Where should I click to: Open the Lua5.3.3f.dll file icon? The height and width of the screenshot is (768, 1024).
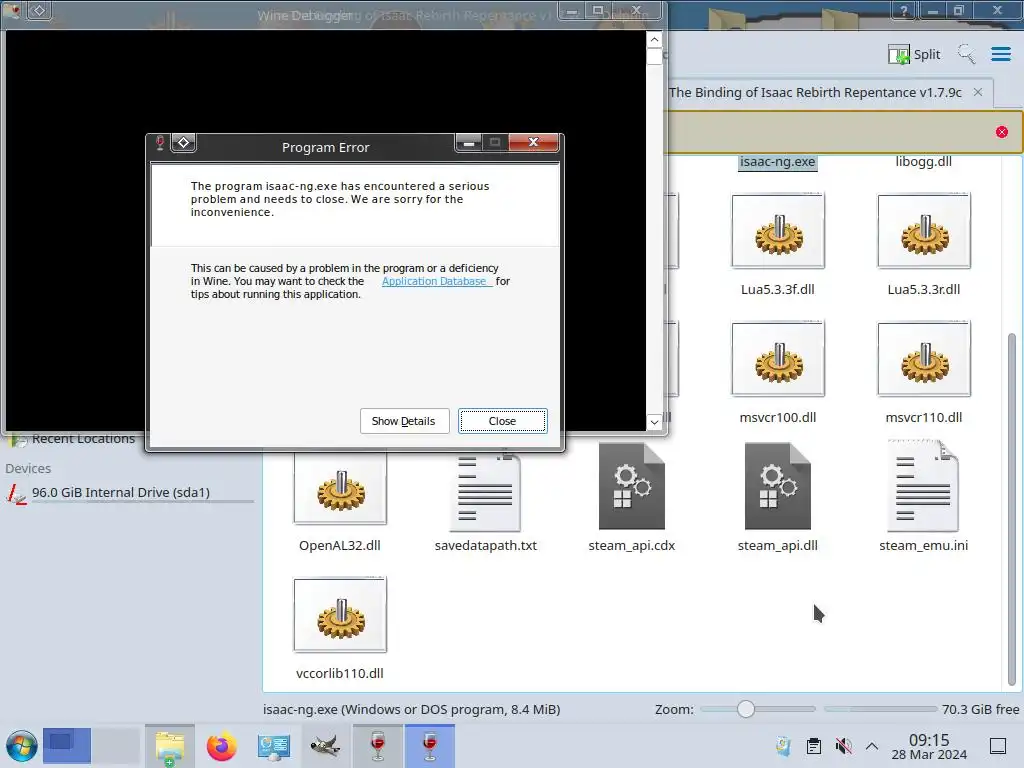[778, 231]
